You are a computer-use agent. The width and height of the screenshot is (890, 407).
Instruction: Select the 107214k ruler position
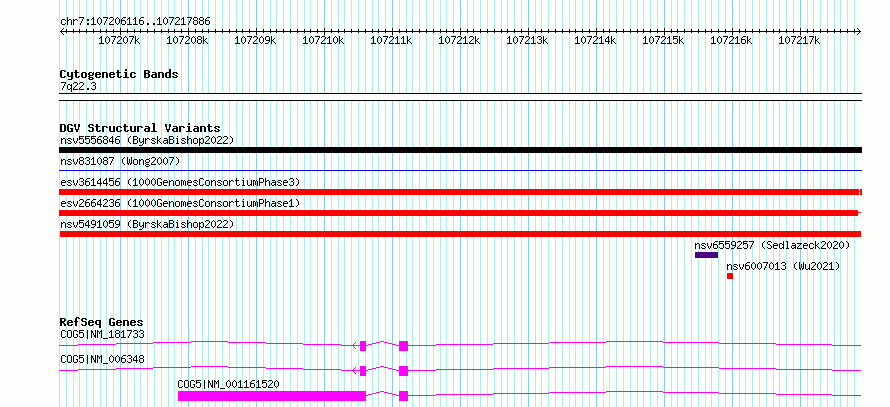[x=595, y=40]
